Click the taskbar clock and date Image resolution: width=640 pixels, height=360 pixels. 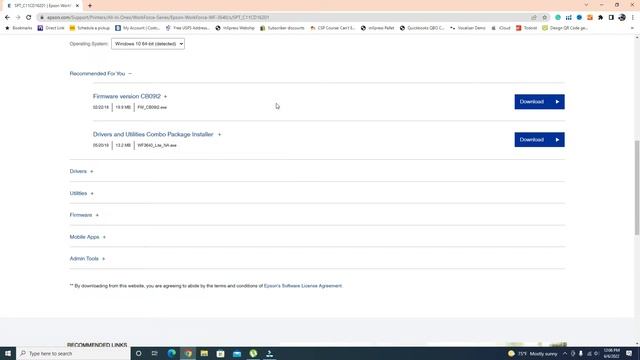click(x=611, y=353)
